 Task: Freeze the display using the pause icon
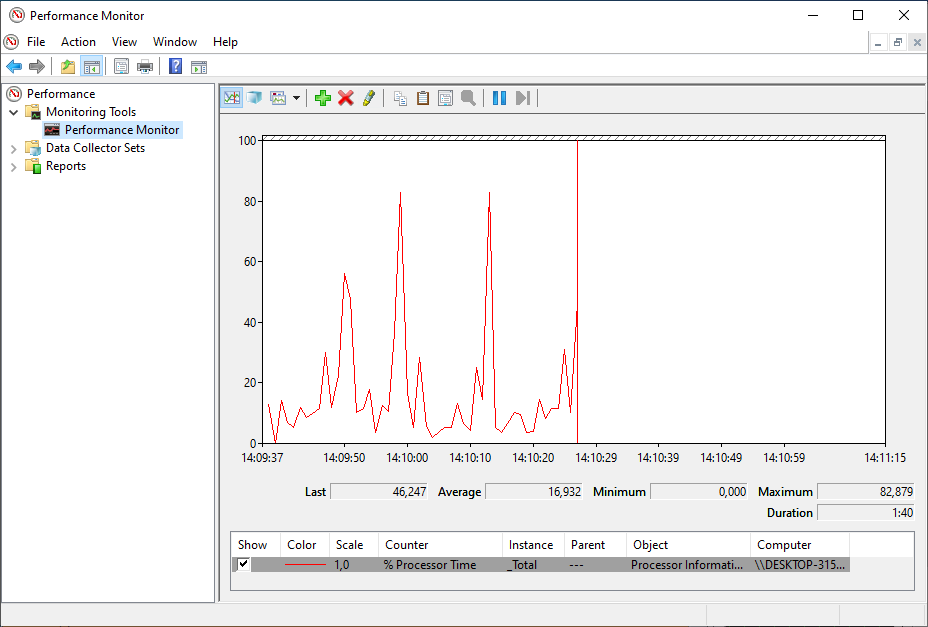pos(497,97)
